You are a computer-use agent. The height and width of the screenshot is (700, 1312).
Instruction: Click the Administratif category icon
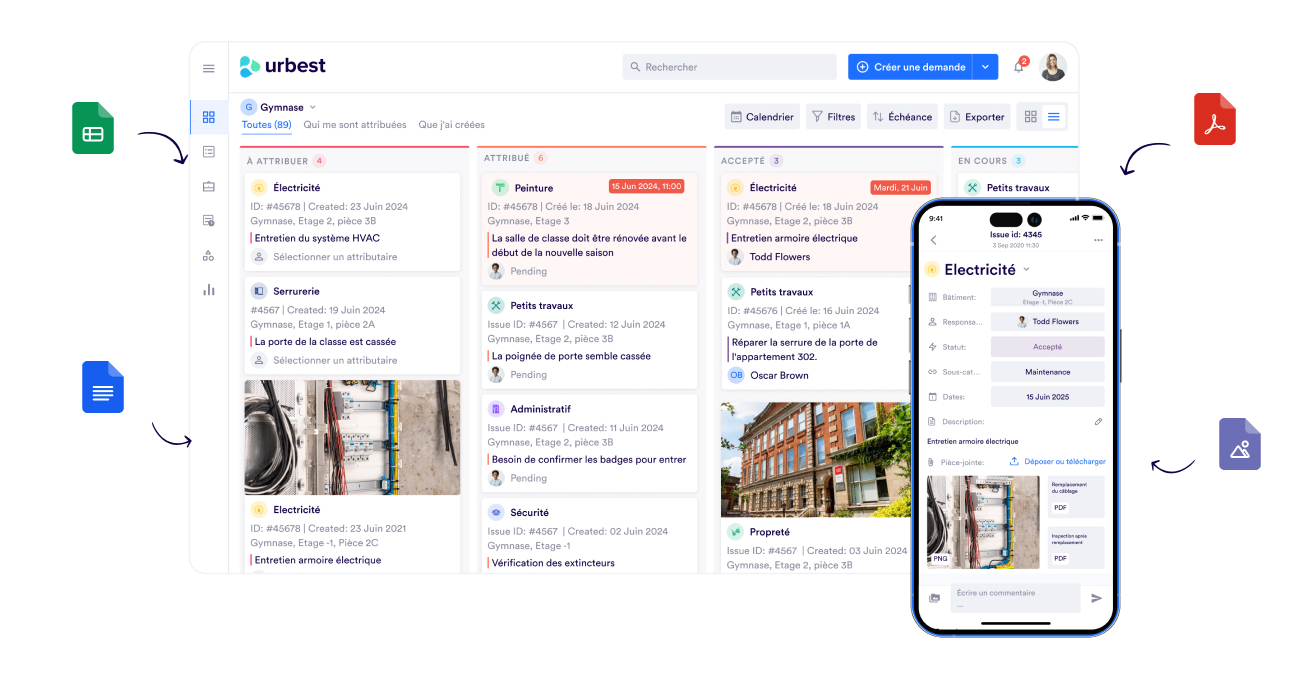coord(496,409)
